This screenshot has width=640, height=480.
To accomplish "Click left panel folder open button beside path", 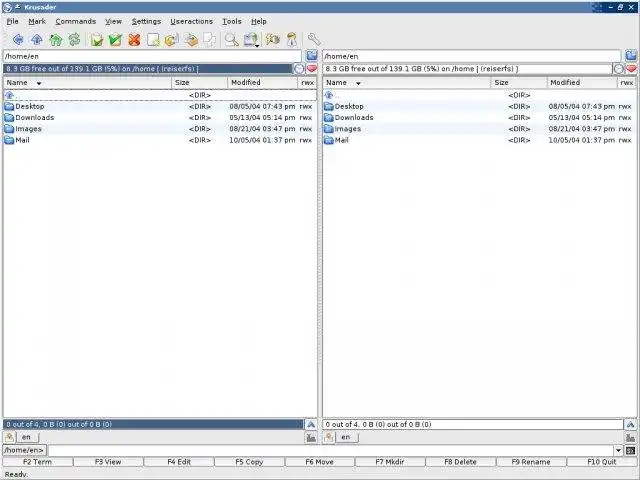I will (312, 56).
